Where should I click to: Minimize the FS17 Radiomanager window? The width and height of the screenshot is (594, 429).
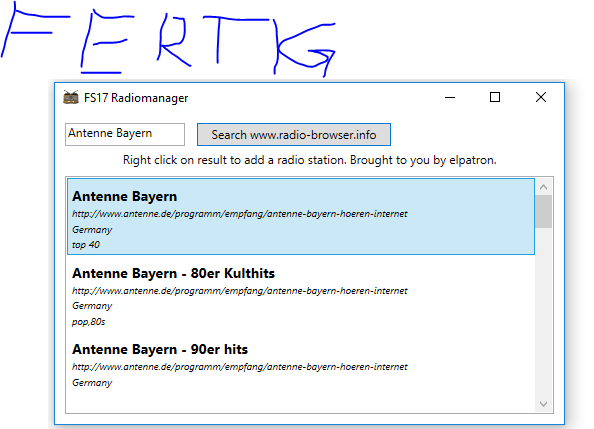[x=450, y=97]
